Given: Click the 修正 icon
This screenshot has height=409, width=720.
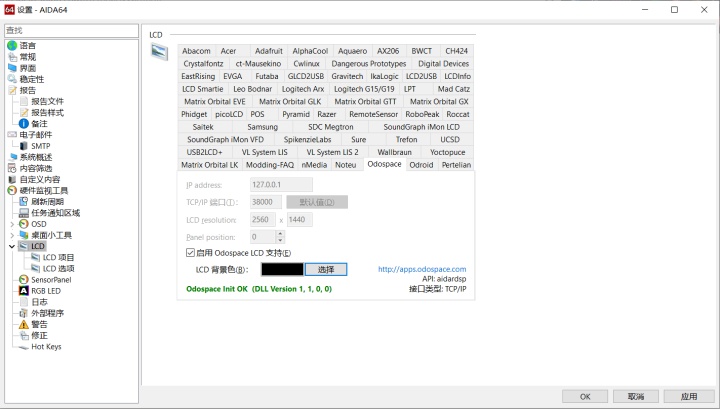Looking at the screenshot, I should (24, 336).
